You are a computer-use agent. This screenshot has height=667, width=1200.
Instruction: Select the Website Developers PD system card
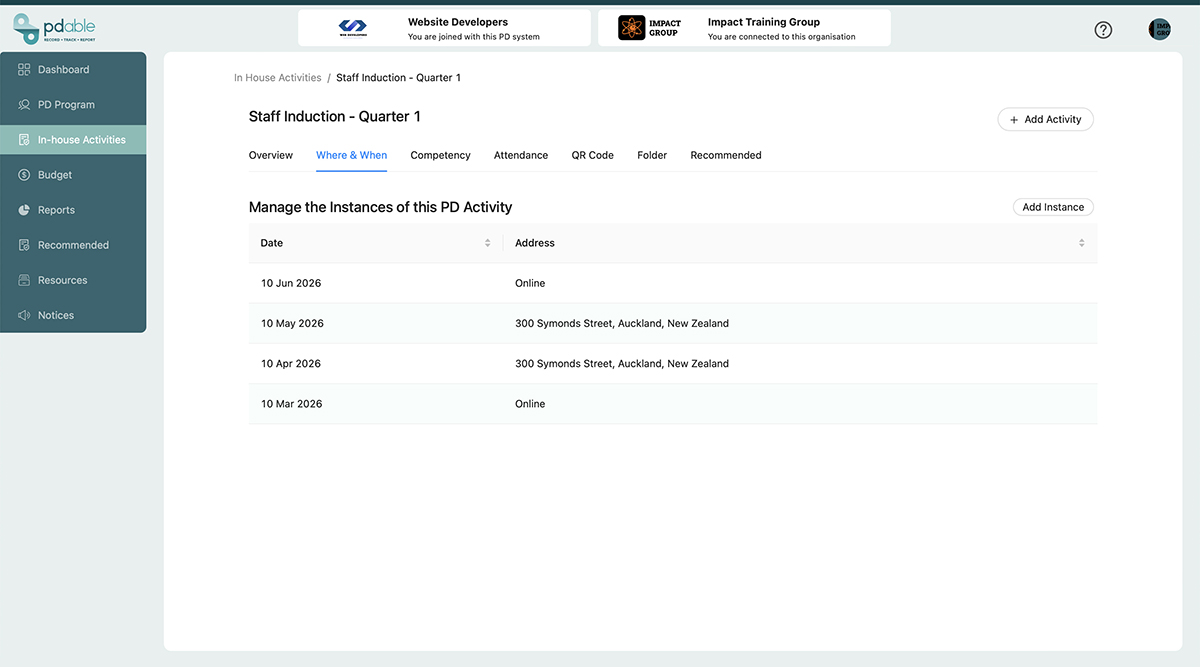click(444, 28)
